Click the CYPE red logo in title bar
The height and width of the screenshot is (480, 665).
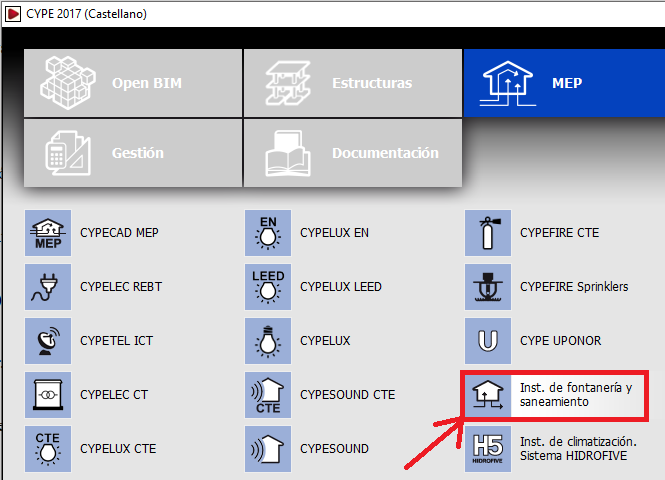pyautogui.click(x=13, y=14)
